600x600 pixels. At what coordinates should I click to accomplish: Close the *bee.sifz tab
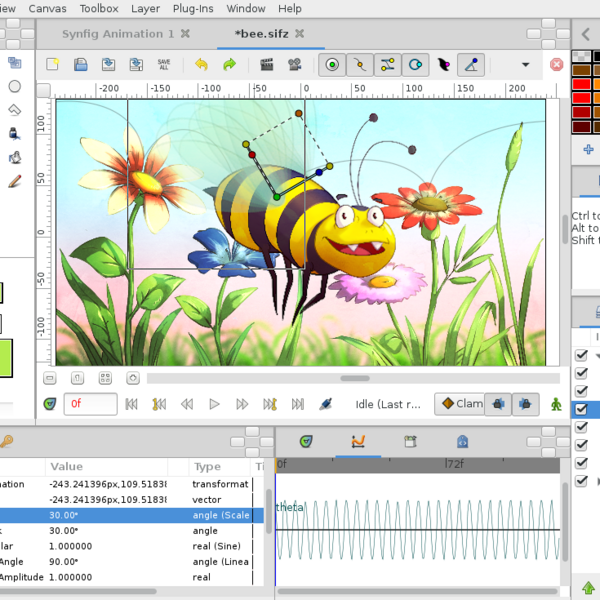tap(299, 34)
